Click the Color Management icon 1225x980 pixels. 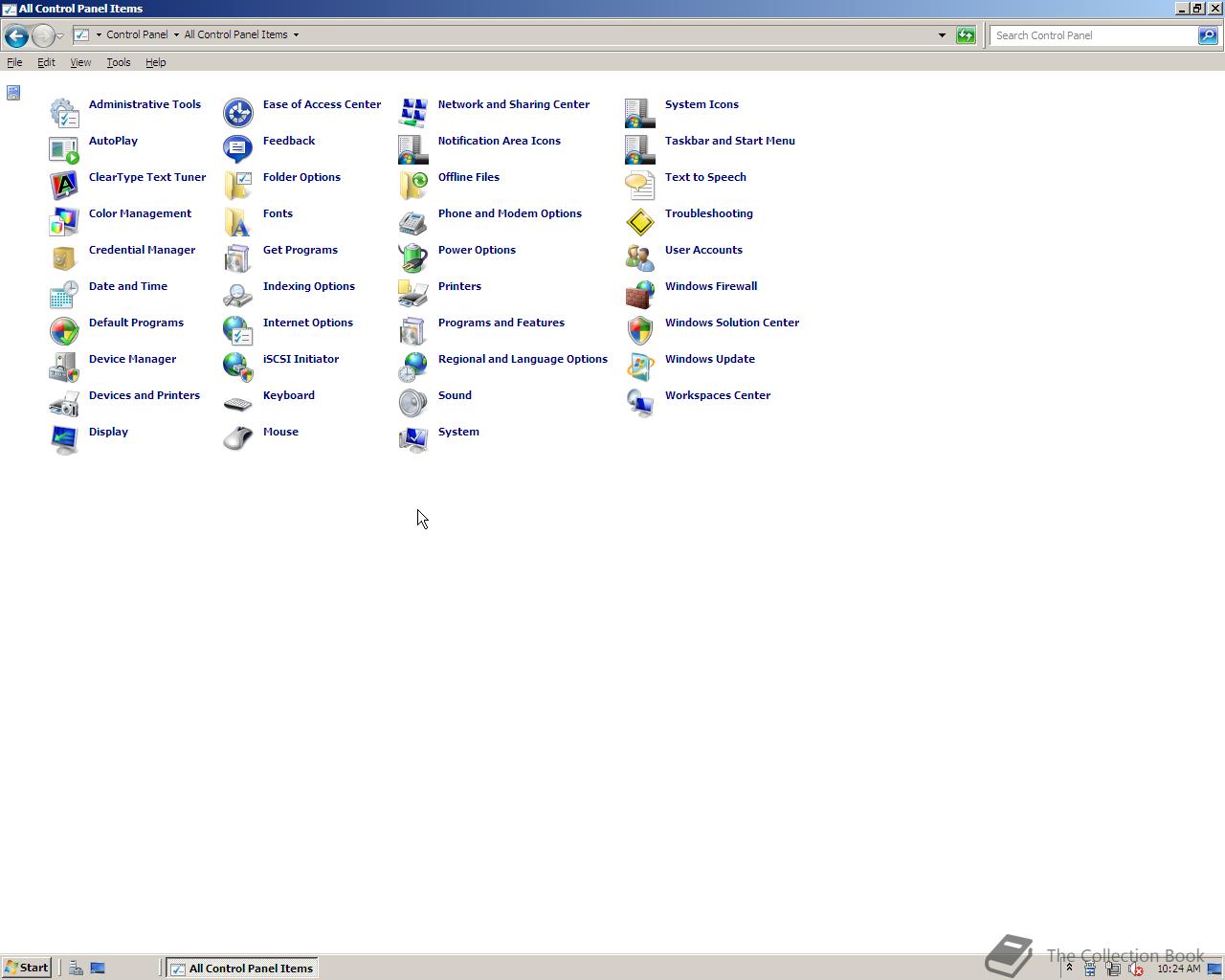point(64,222)
